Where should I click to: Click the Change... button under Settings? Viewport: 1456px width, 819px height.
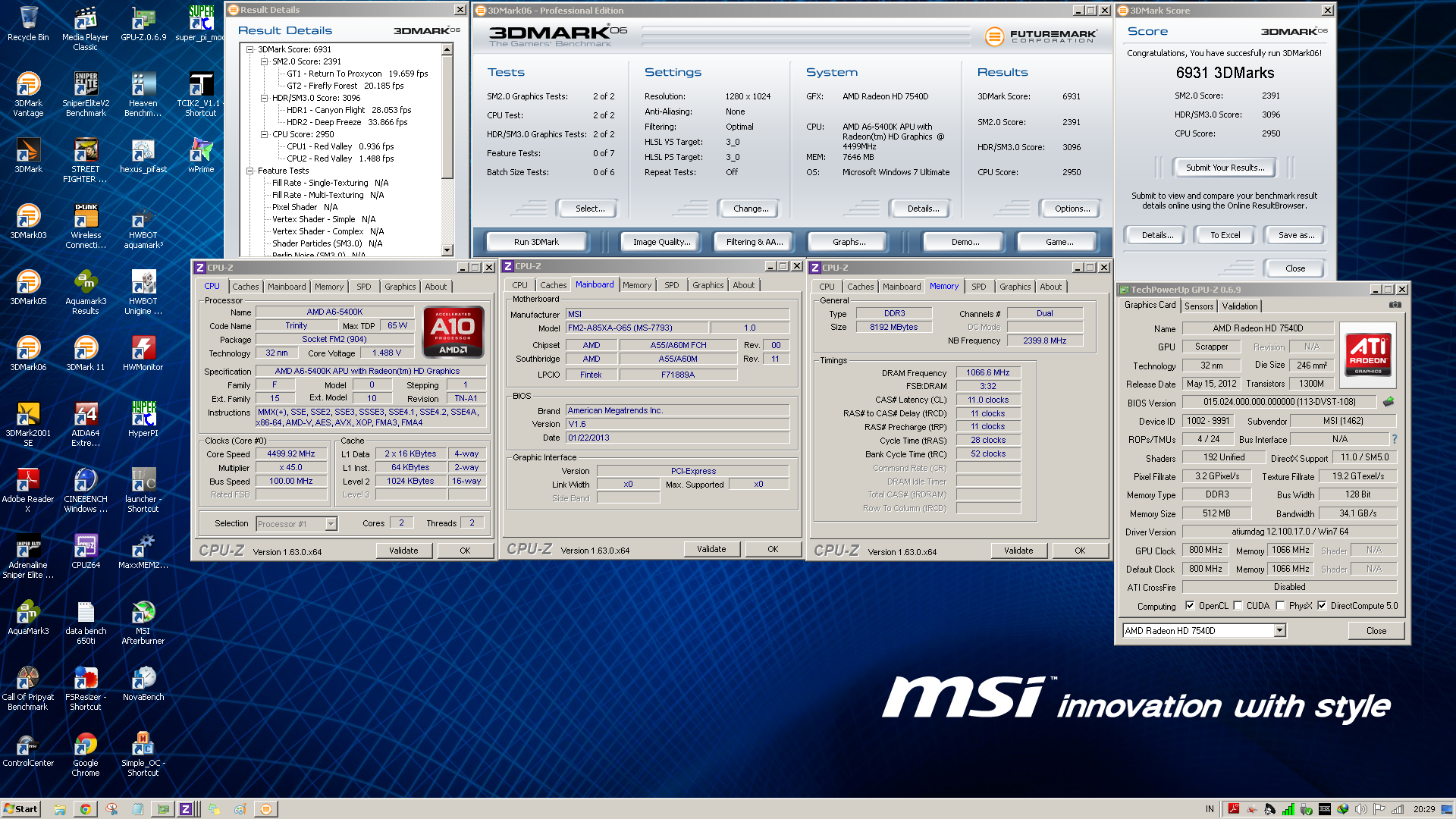751,209
